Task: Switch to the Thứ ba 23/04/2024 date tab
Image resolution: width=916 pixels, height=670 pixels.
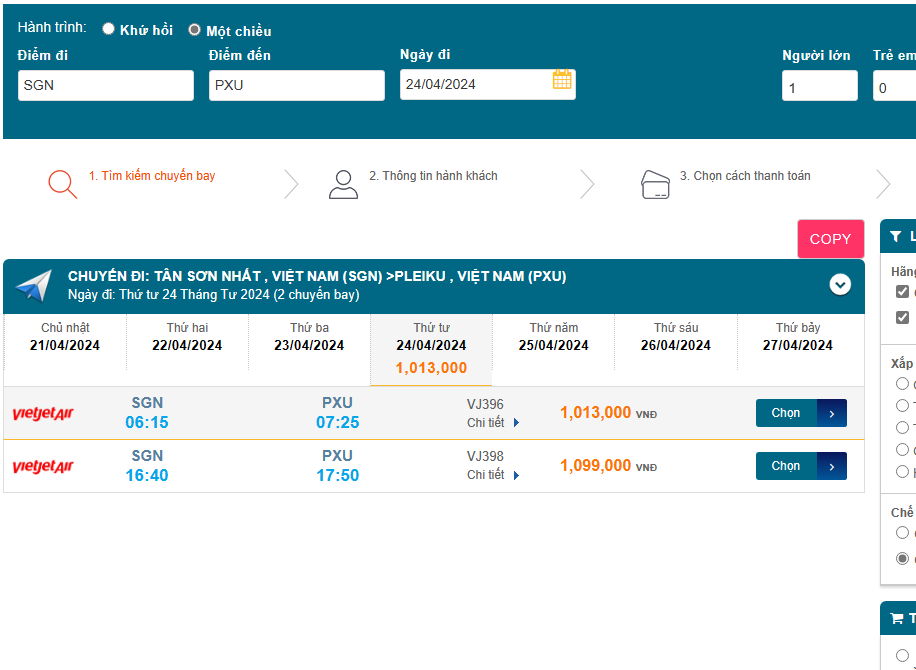Action: coord(309,337)
